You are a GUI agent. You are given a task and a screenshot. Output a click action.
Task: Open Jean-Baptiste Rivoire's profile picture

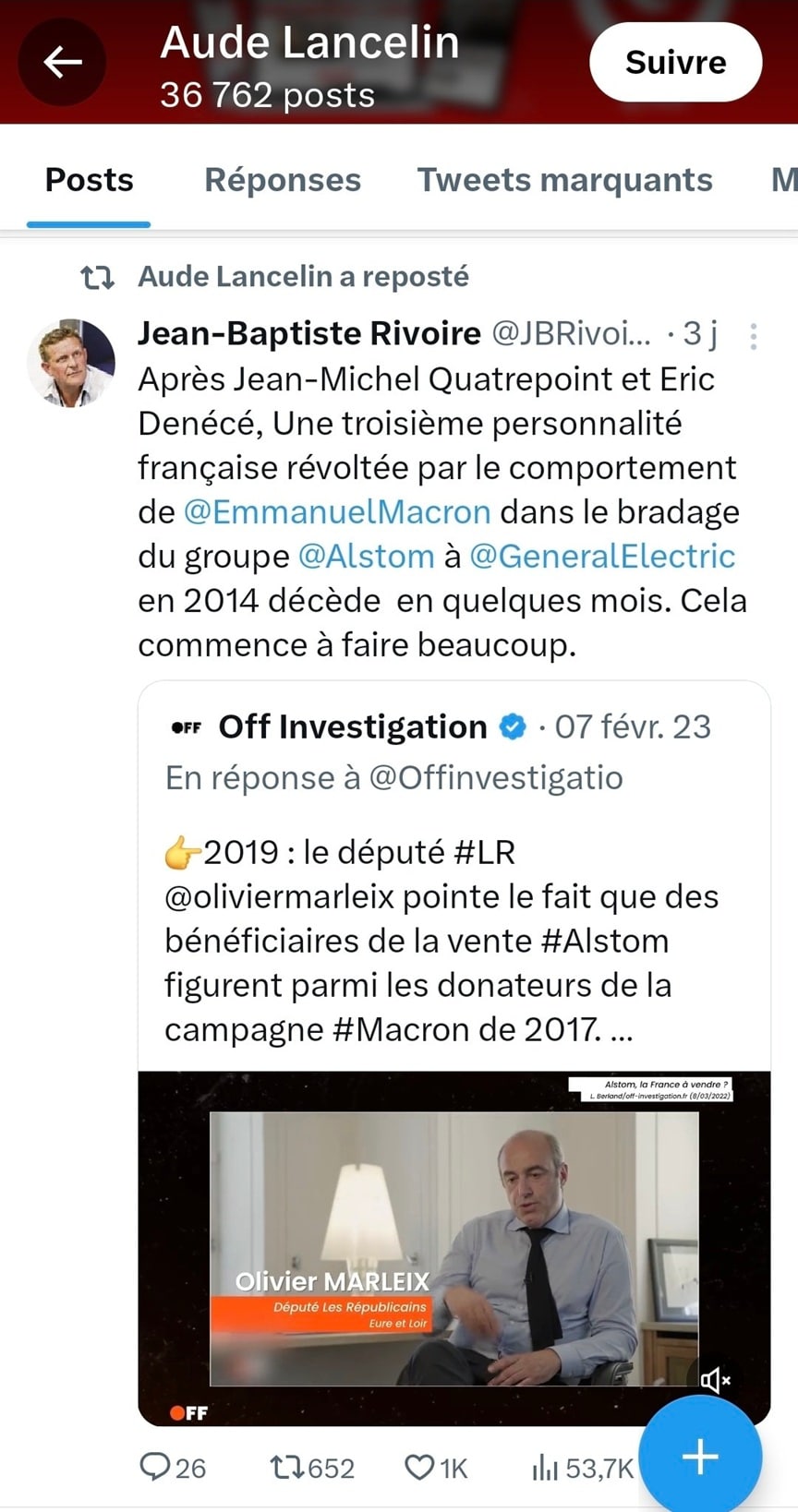[71, 363]
